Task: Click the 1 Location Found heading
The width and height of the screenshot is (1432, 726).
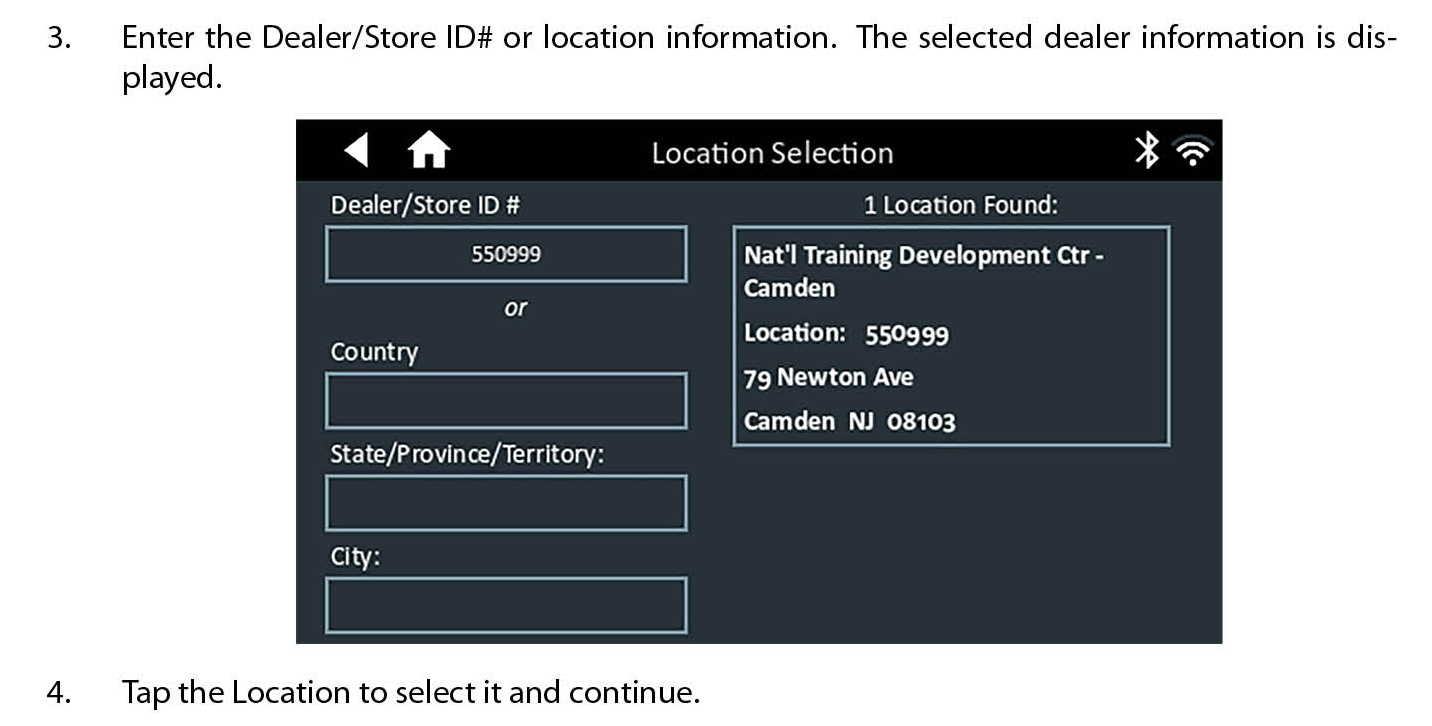Action: click(x=960, y=205)
